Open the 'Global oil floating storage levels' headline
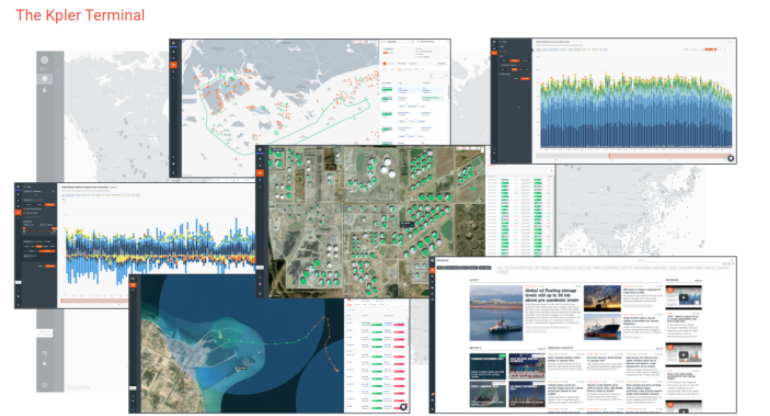Screen dimensions: 770x416 (x=551, y=295)
